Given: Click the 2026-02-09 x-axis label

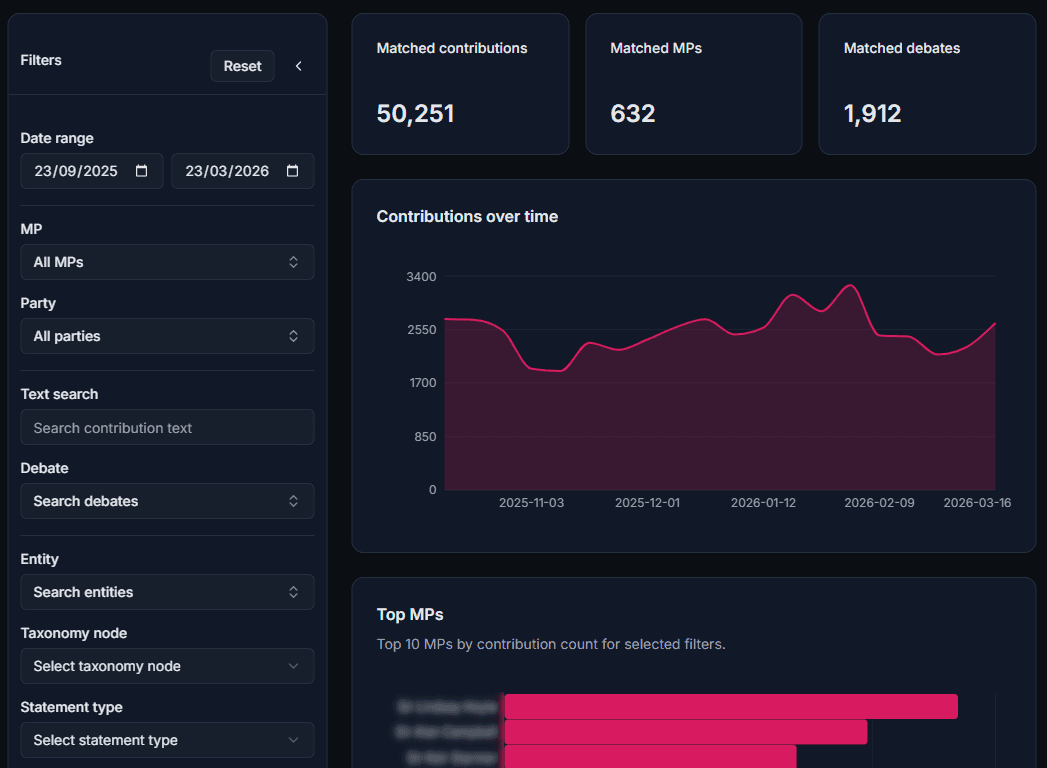Looking at the screenshot, I should (879, 503).
